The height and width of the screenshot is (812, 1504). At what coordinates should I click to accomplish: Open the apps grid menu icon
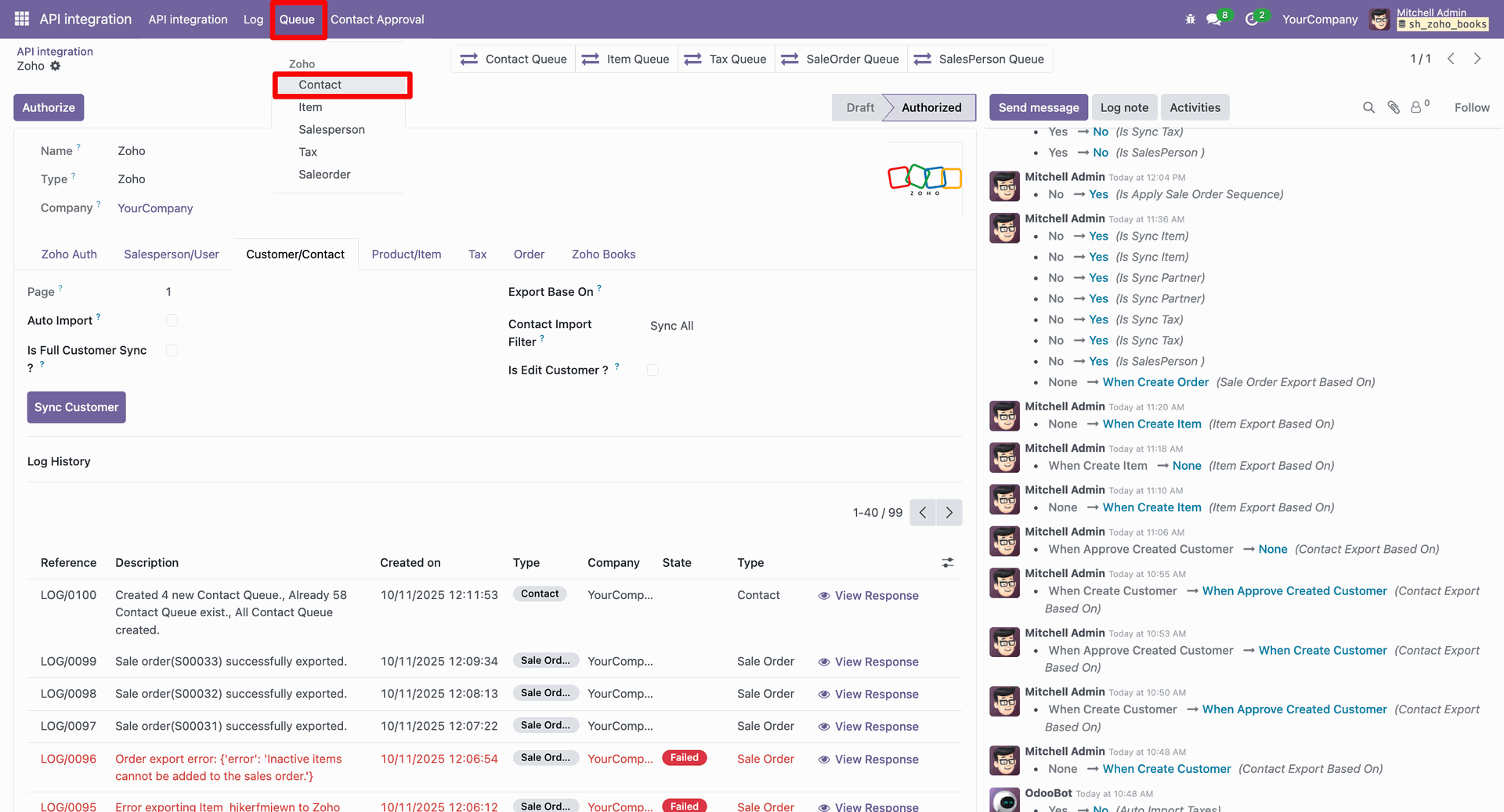22,19
